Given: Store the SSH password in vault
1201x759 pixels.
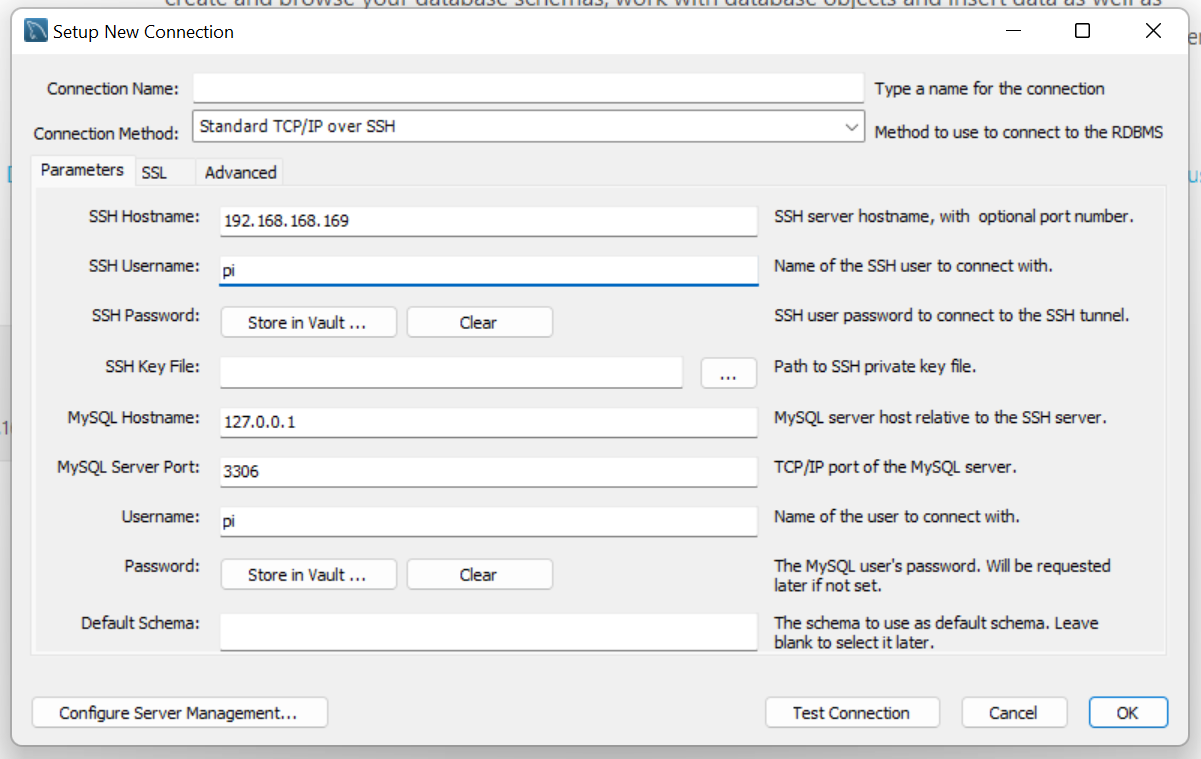Looking at the screenshot, I should [308, 322].
